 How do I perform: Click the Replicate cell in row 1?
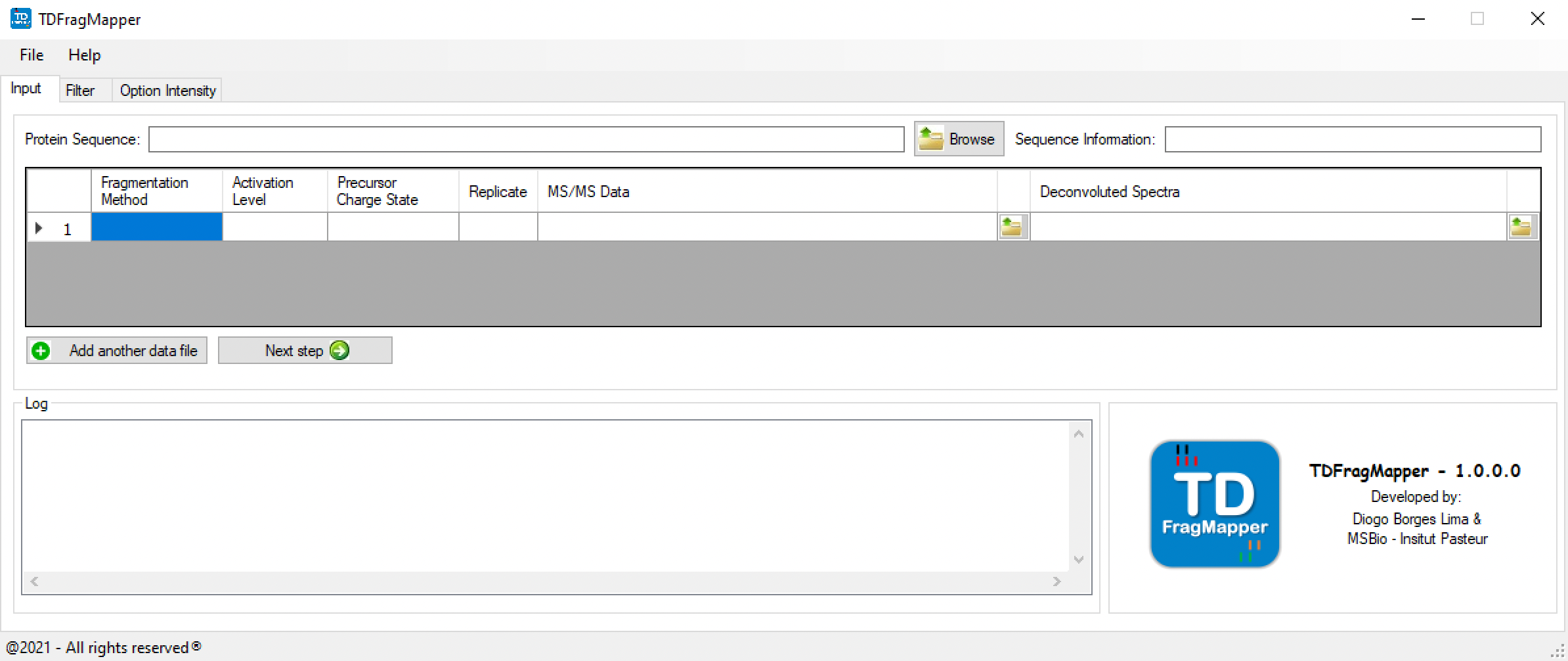pos(498,227)
